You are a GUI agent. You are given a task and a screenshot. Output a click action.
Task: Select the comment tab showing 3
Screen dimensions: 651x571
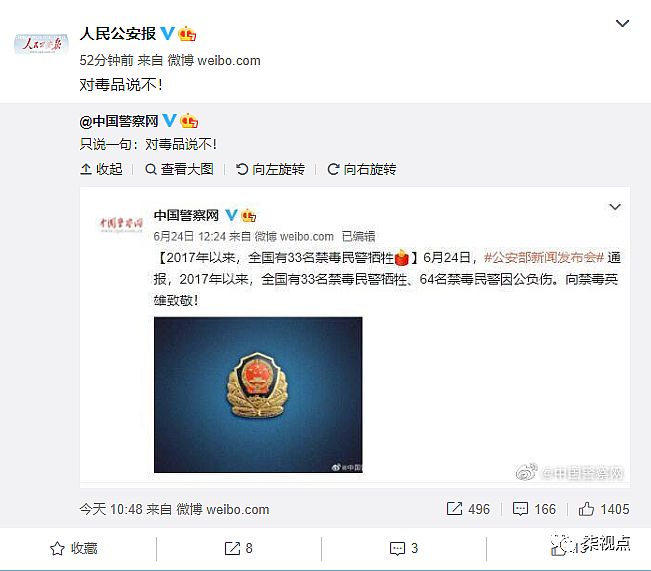coord(404,548)
